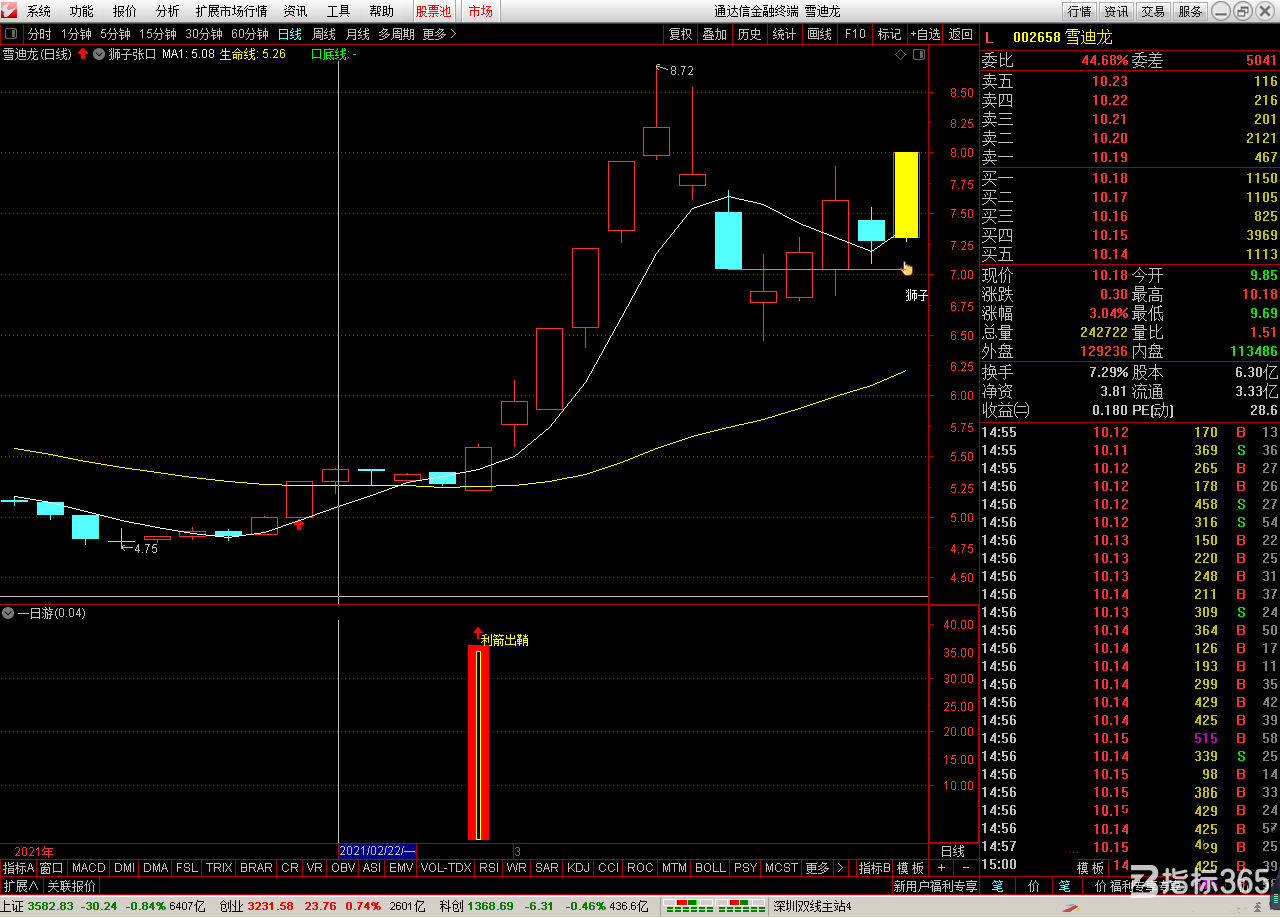1280x918 pixels.
Task: Expand 更多 indicators in bottom tab row
Action: pos(817,868)
